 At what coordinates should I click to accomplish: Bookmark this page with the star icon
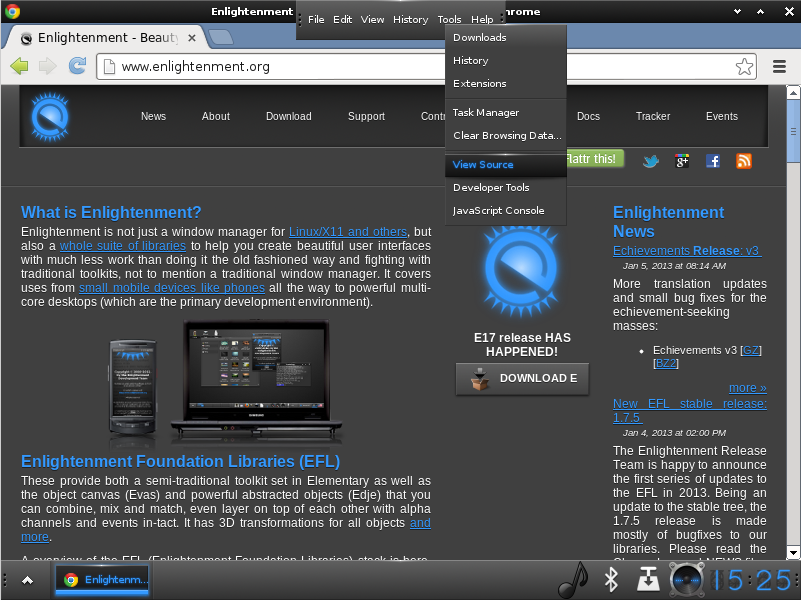click(x=744, y=67)
